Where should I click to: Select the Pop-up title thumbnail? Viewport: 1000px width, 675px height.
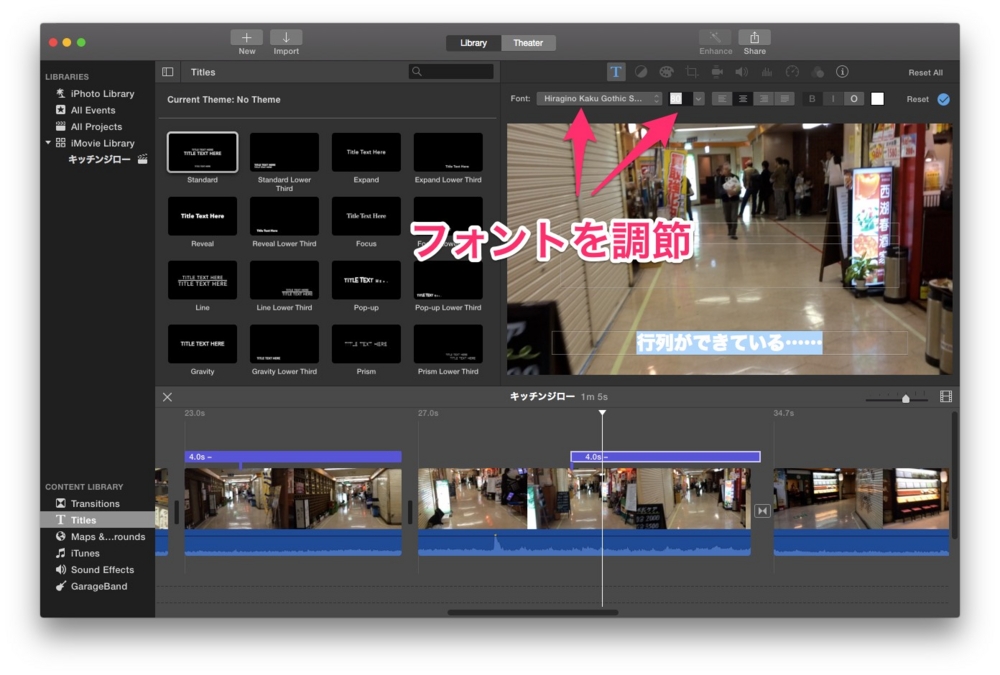coord(366,280)
